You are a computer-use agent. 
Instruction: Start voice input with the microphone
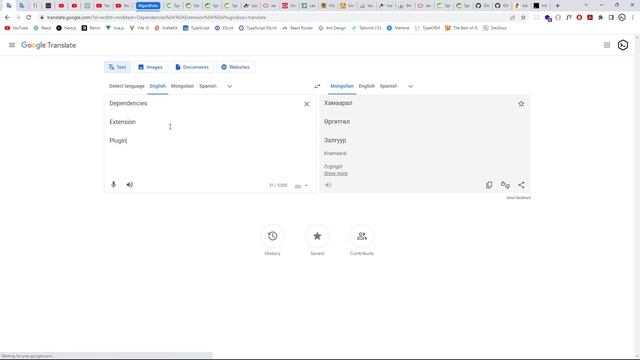pos(113,184)
